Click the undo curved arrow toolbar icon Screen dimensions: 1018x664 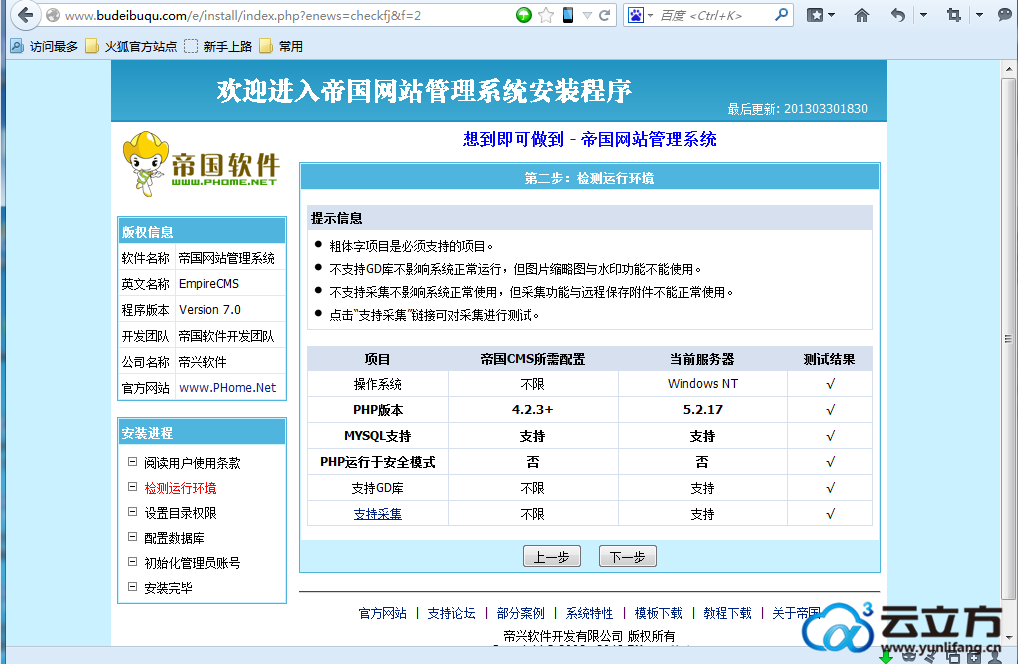[x=898, y=15]
